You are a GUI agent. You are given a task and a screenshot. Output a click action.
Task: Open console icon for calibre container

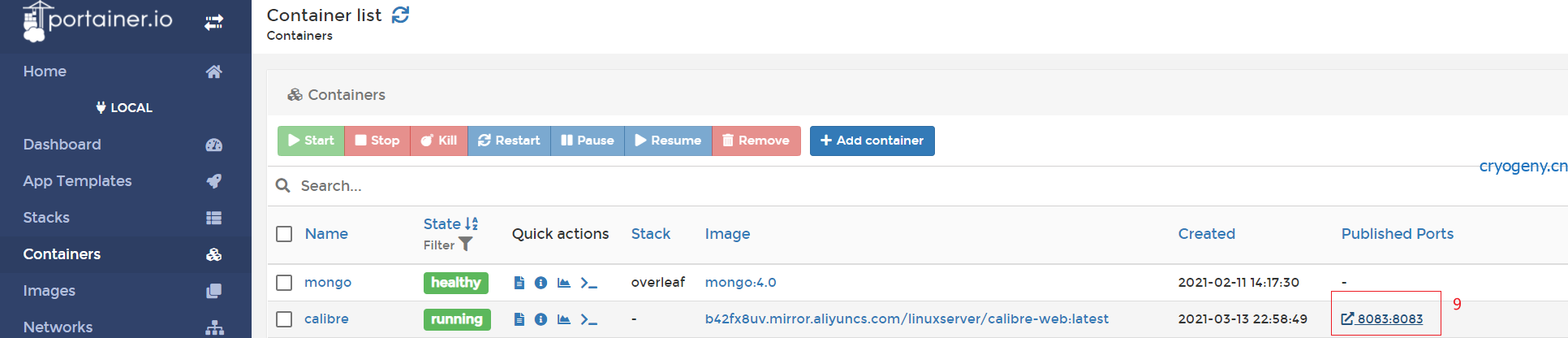coord(588,319)
